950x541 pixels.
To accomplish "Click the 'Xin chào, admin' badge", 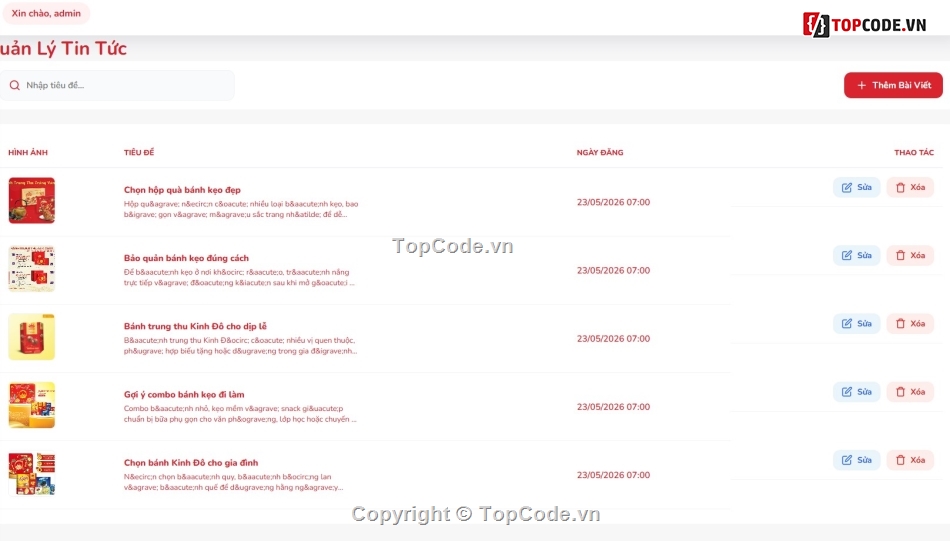I will (x=46, y=13).
